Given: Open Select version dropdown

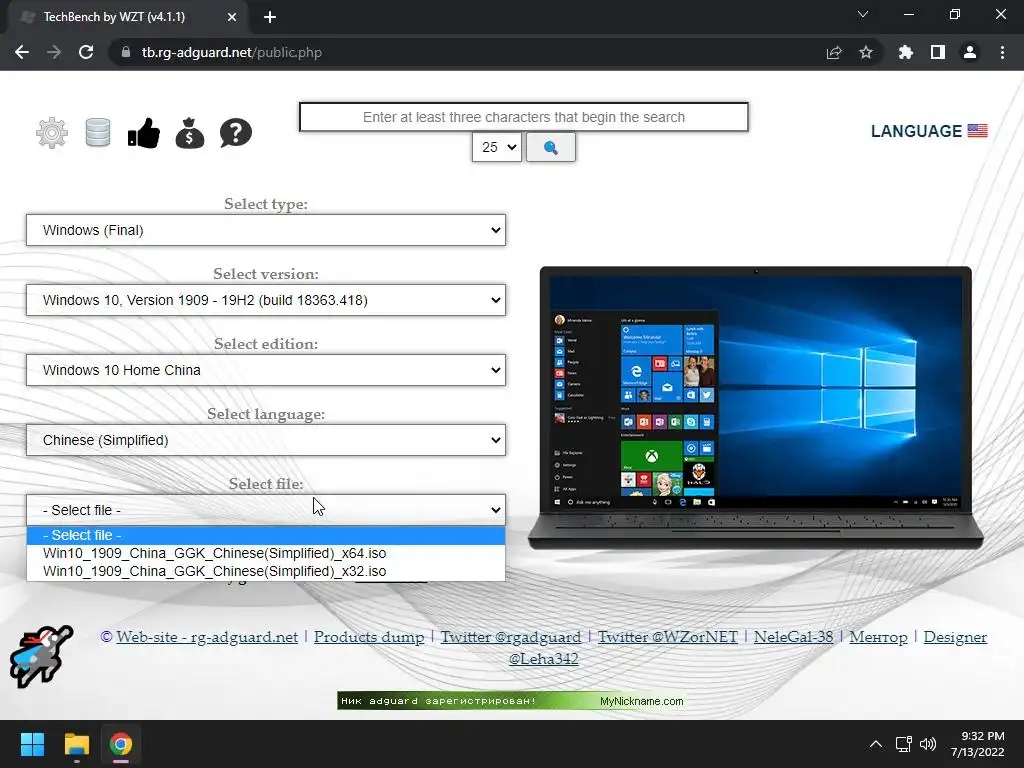Looking at the screenshot, I should 266,300.
